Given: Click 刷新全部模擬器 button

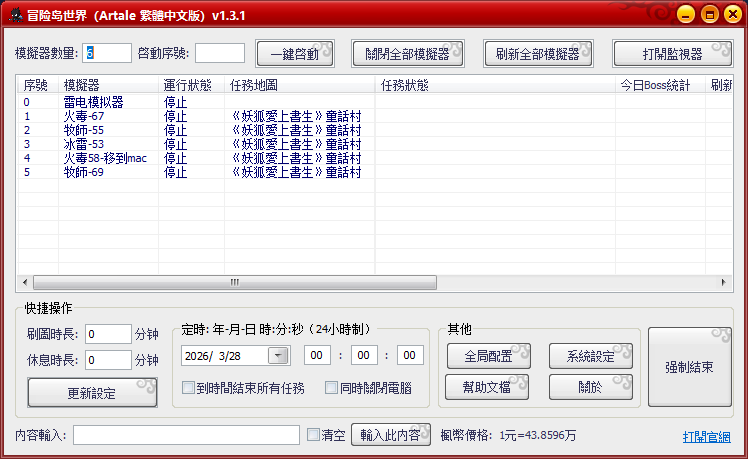Looking at the screenshot, I should point(538,54).
